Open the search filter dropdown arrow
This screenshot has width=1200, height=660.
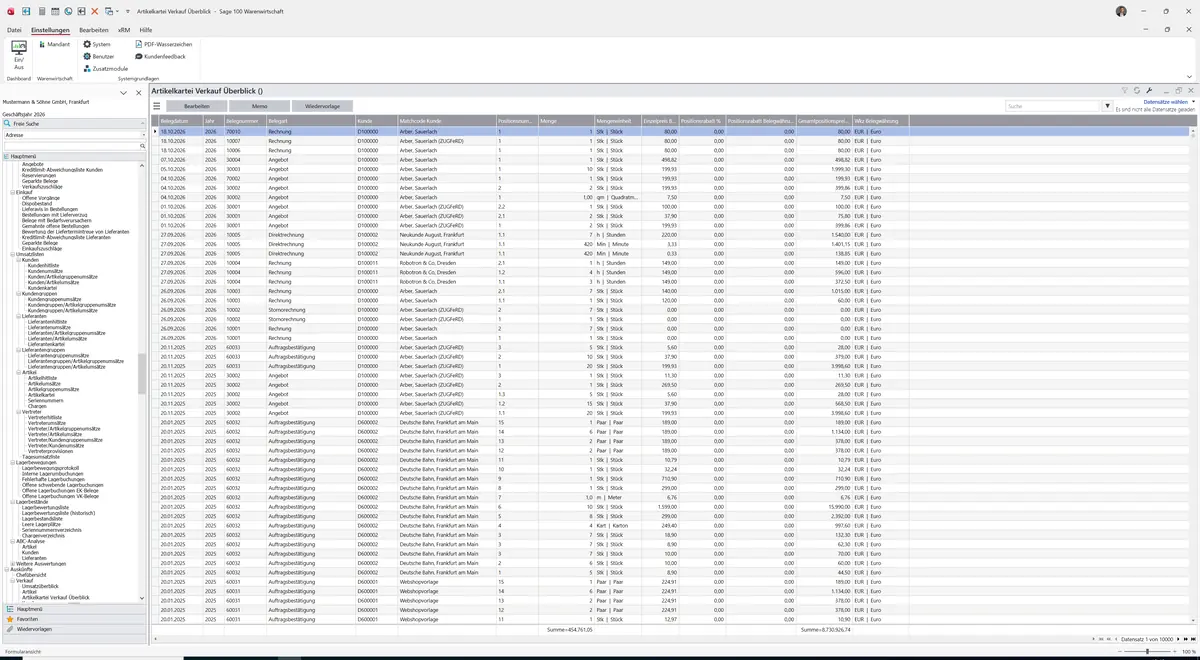1107,105
